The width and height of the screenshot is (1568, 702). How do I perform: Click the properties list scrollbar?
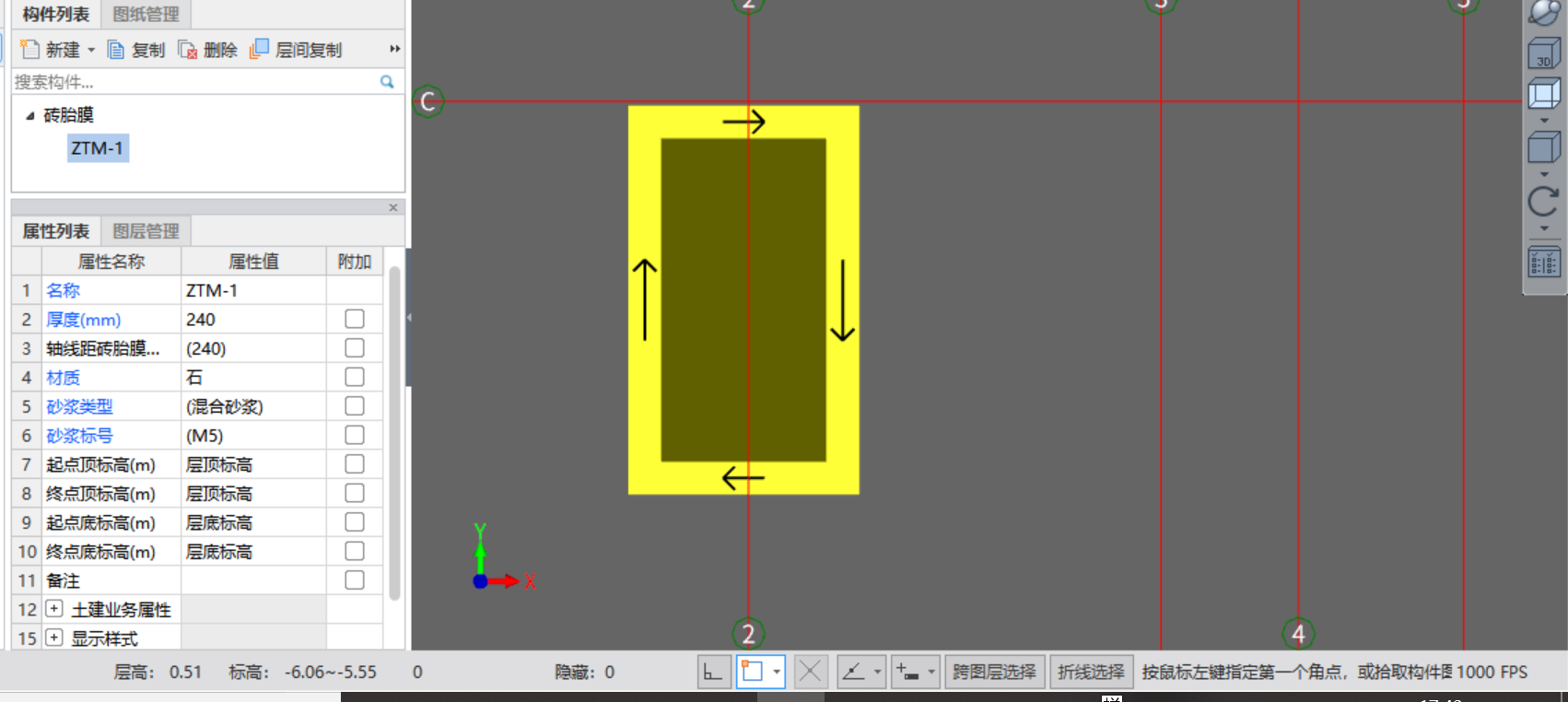coord(394,433)
